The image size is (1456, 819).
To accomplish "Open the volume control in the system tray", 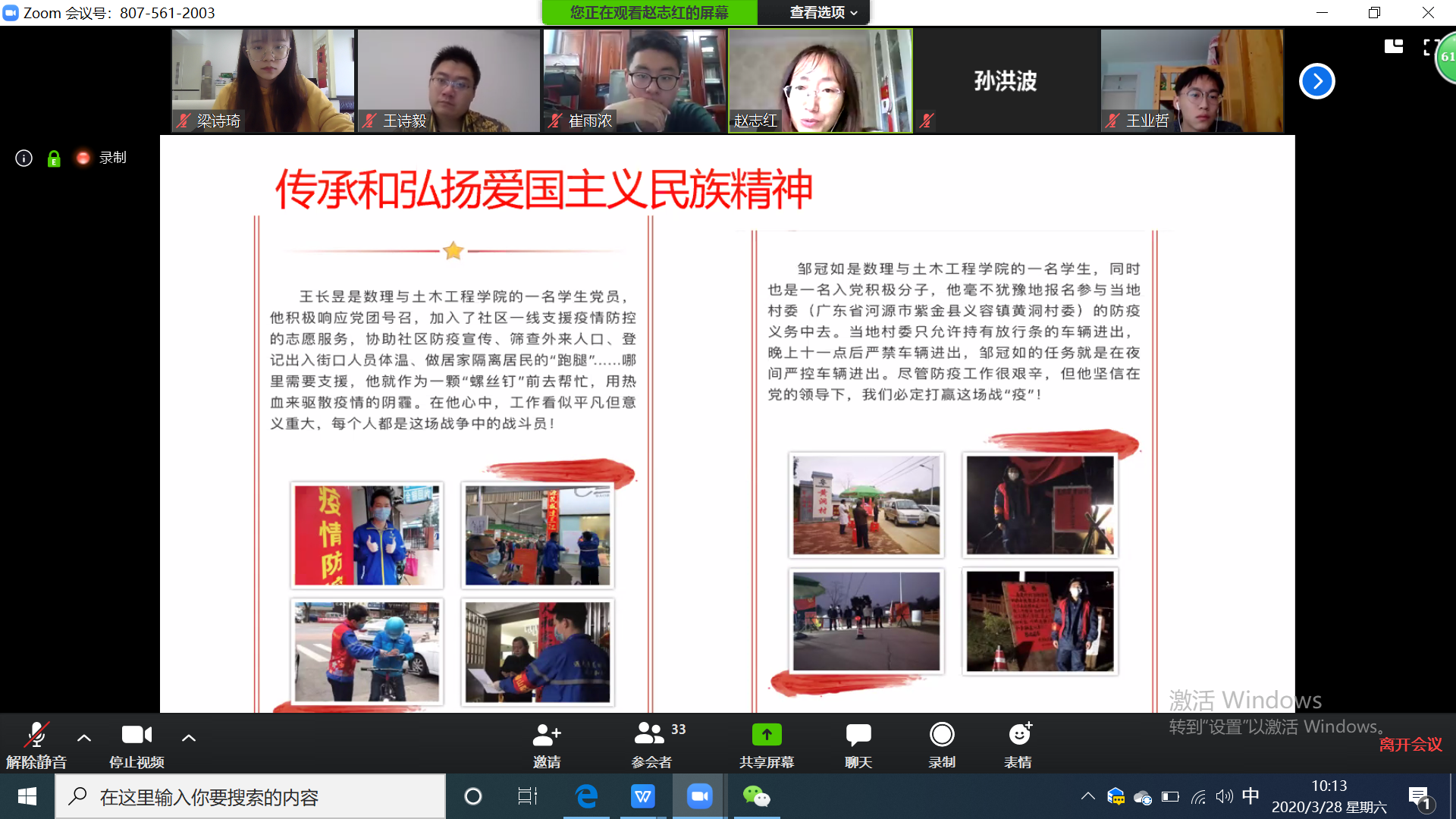I will click(1224, 796).
